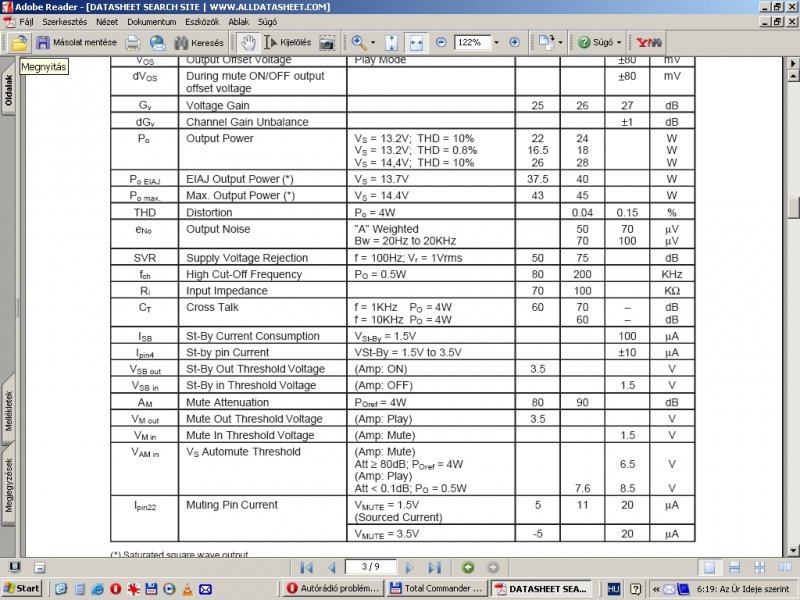Click the email globe icon
Screen dimensions: 800x600
pyautogui.click(x=158, y=43)
